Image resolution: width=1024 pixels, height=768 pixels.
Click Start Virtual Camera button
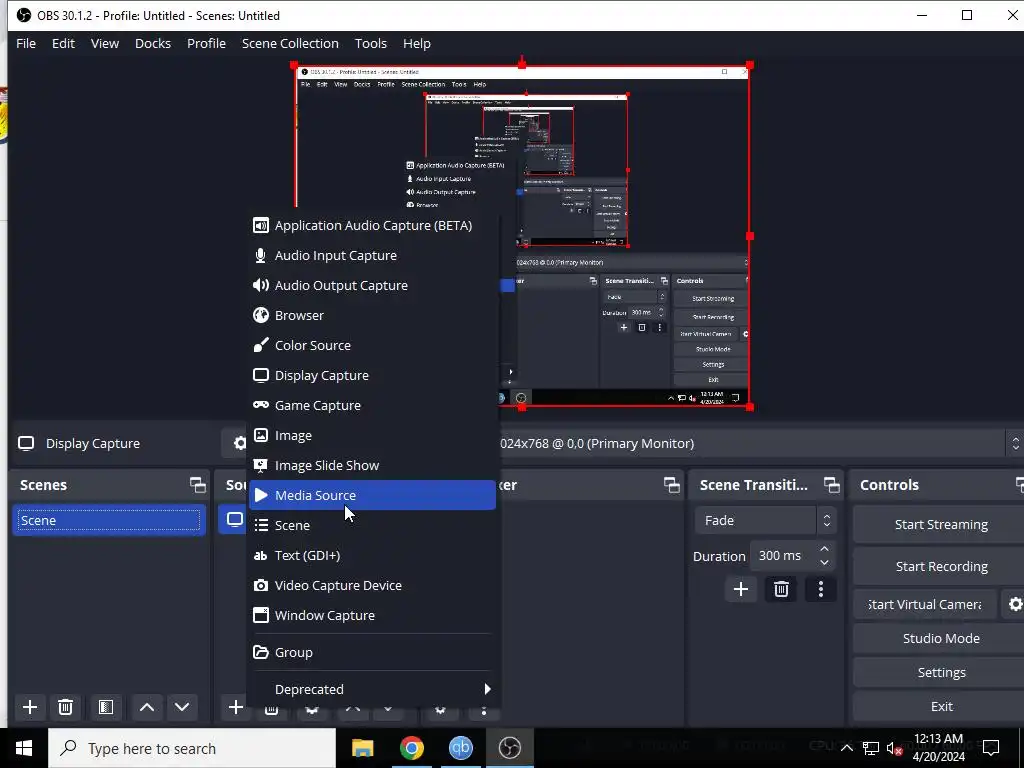pyautogui.click(x=925, y=604)
